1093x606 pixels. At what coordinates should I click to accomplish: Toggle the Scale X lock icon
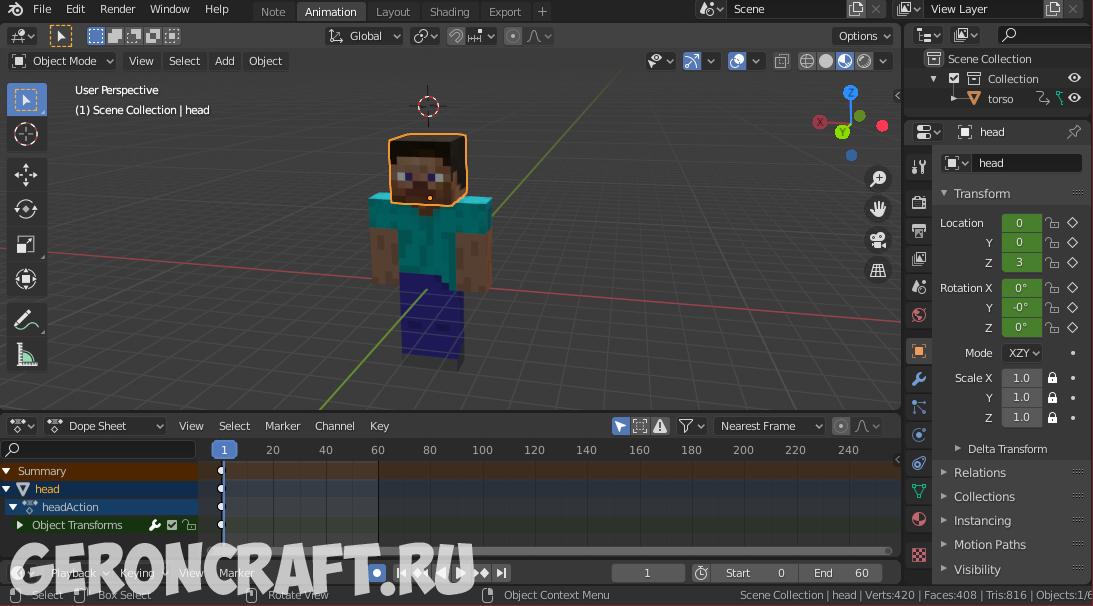point(1052,378)
